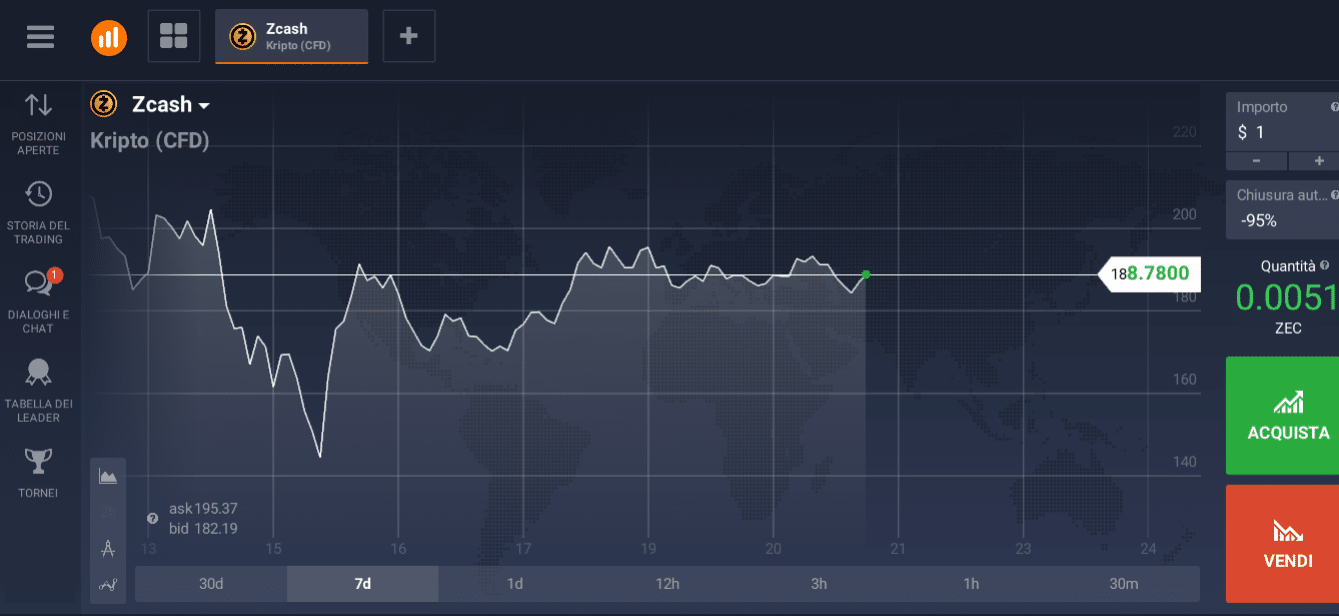
Task: Click the 0.0051 quantity value
Action: click(x=1286, y=298)
